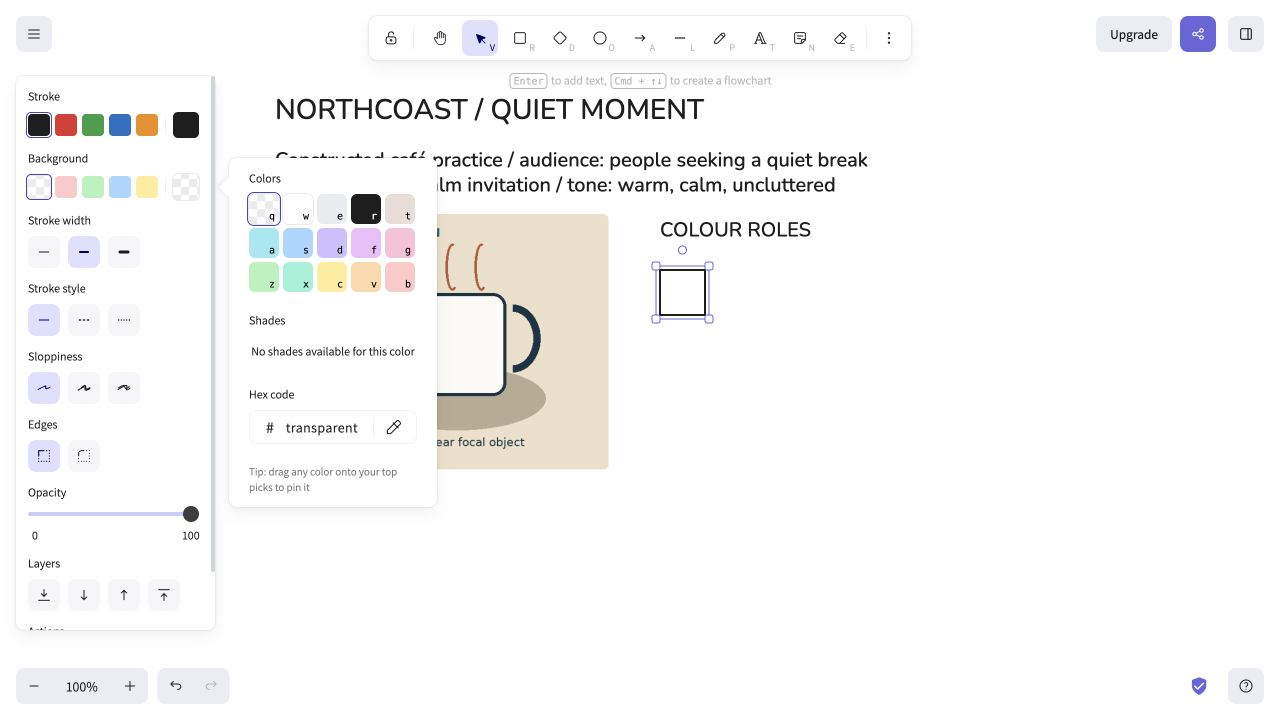Screen dimensions: 1280x720
Task: Choose the yellow color labeled c
Action: [332, 277]
